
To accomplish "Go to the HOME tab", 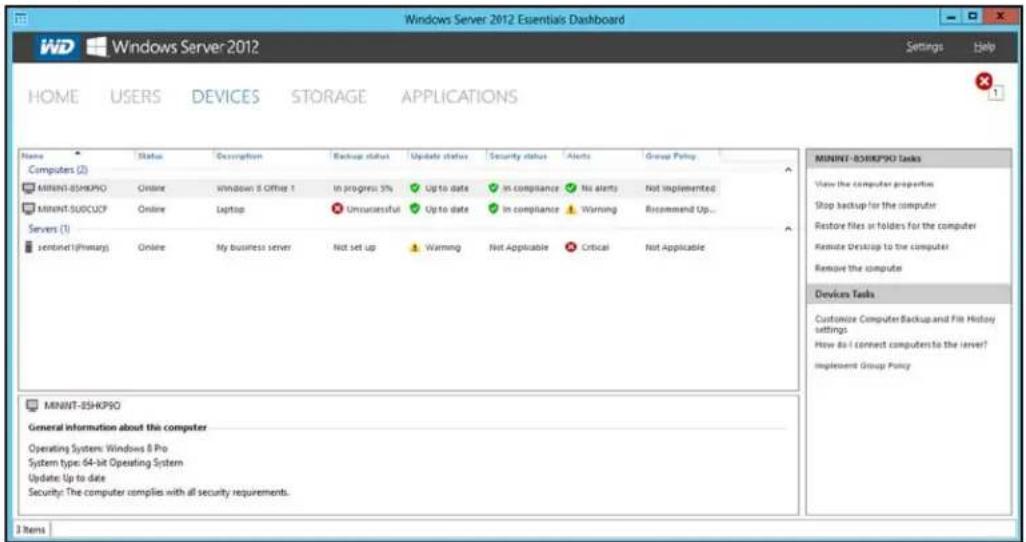I will click(x=53, y=97).
